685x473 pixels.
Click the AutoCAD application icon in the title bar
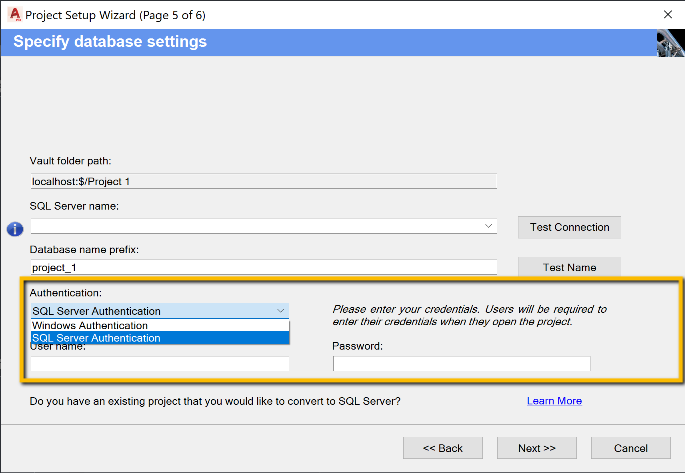15,14
